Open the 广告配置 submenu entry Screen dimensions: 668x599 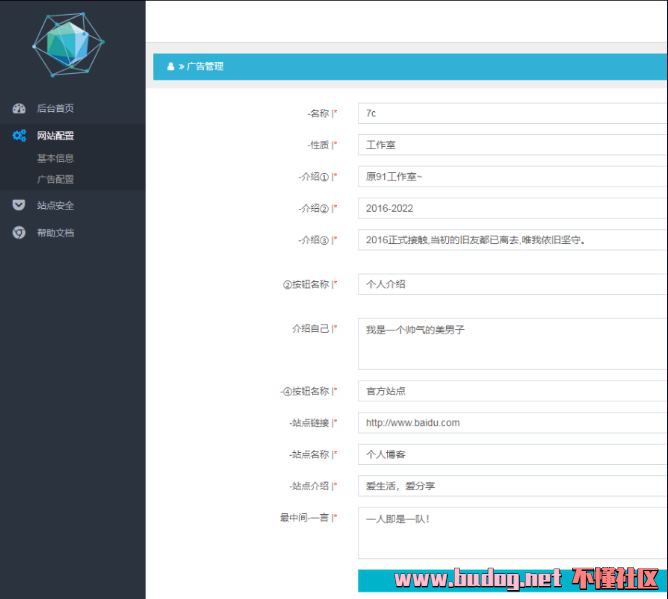coord(55,180)
